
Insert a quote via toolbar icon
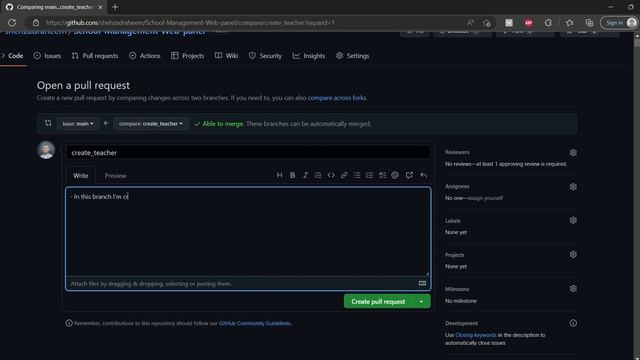(x=318, y=175)
